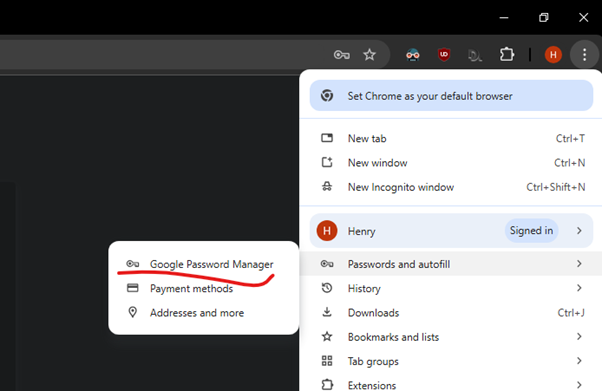Screen dimensions: 602x391
Task: Click the Downloads arrow icon
Action: pos(327,312)
